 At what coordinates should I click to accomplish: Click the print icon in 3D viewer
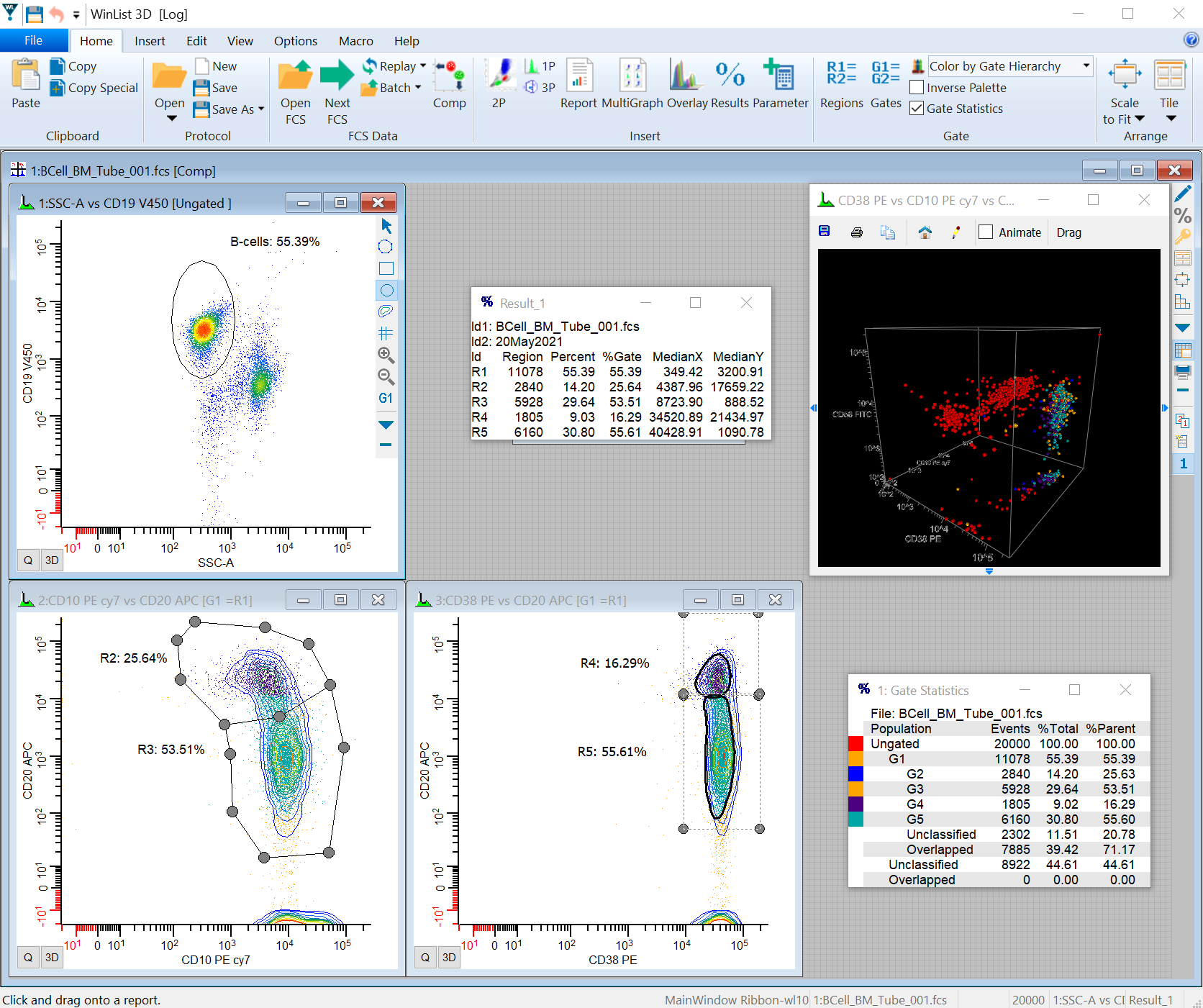pos(856,232)
